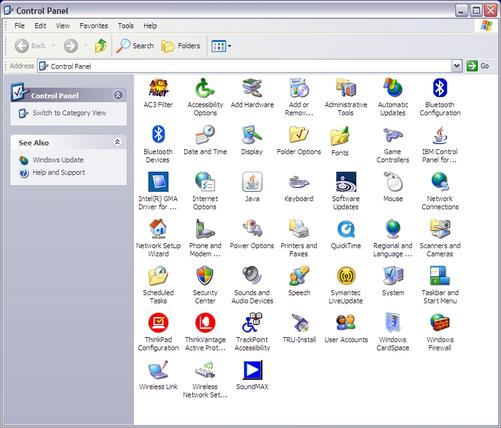
Task: Click the Go button
Action: pyautogui.click(x=478, y=66)
